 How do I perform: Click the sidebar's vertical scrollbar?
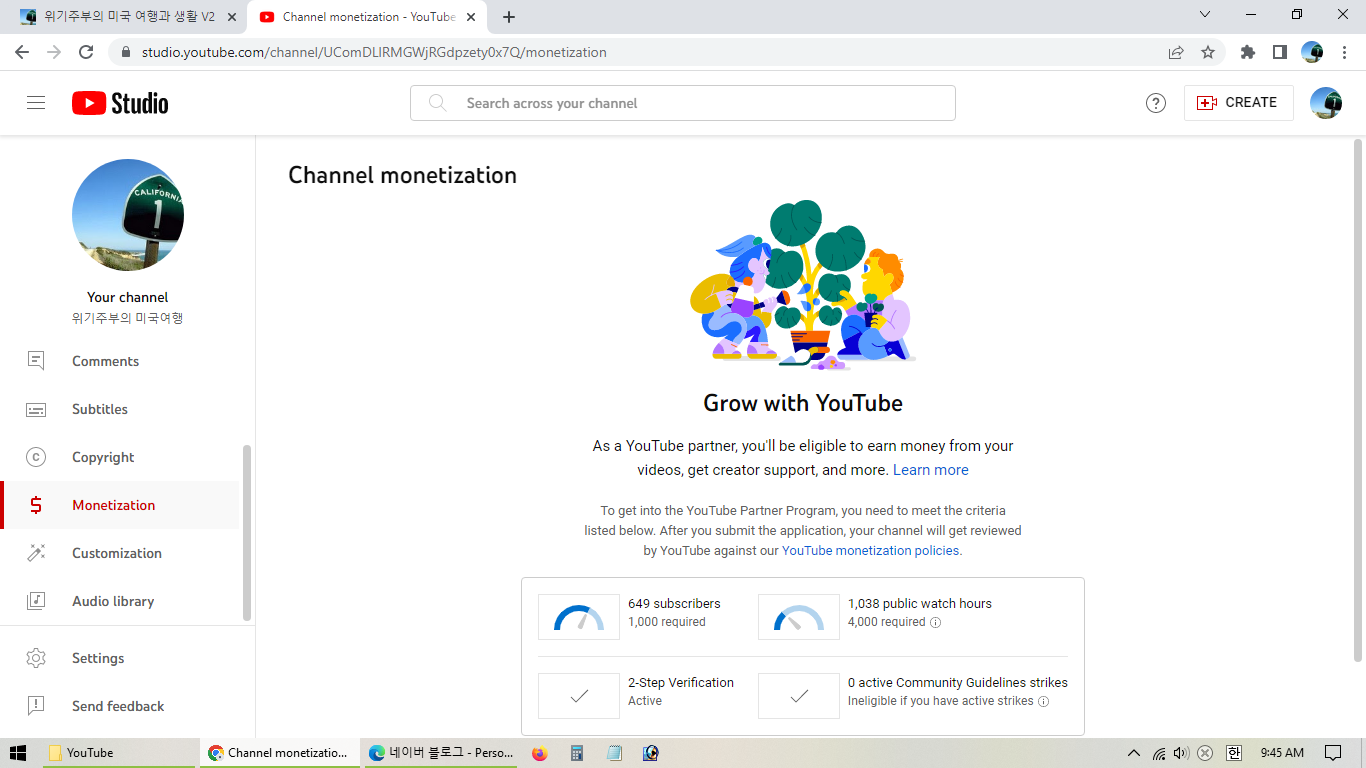click(247, 533)
